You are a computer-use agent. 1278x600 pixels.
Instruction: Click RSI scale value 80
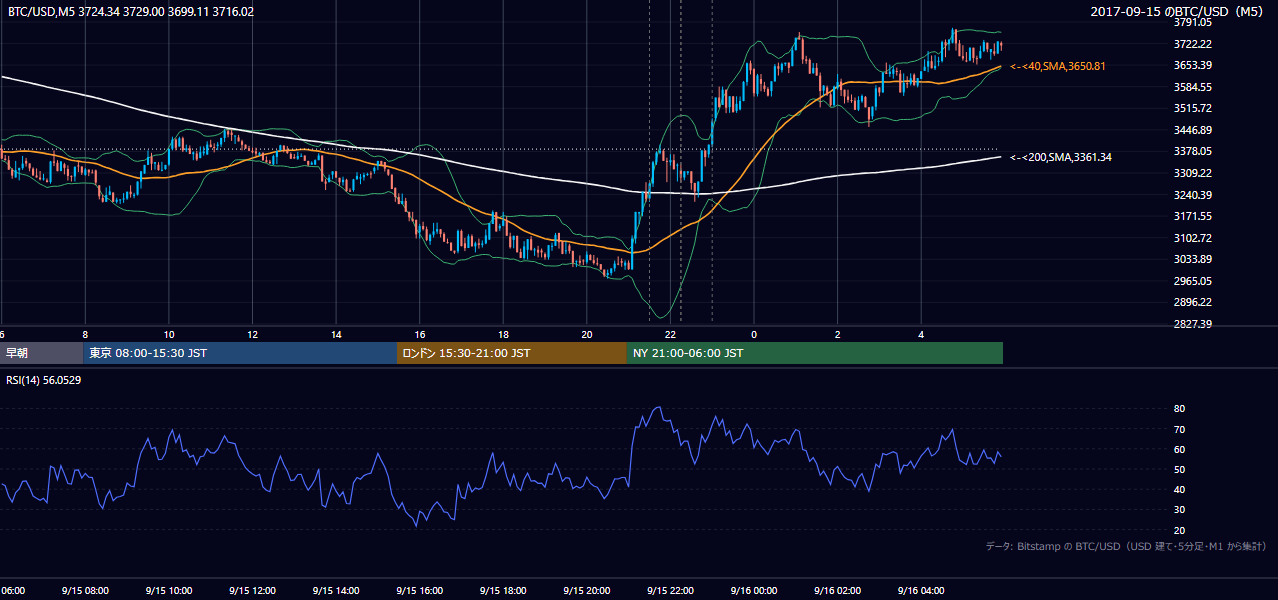click(x=1179, y=409)
